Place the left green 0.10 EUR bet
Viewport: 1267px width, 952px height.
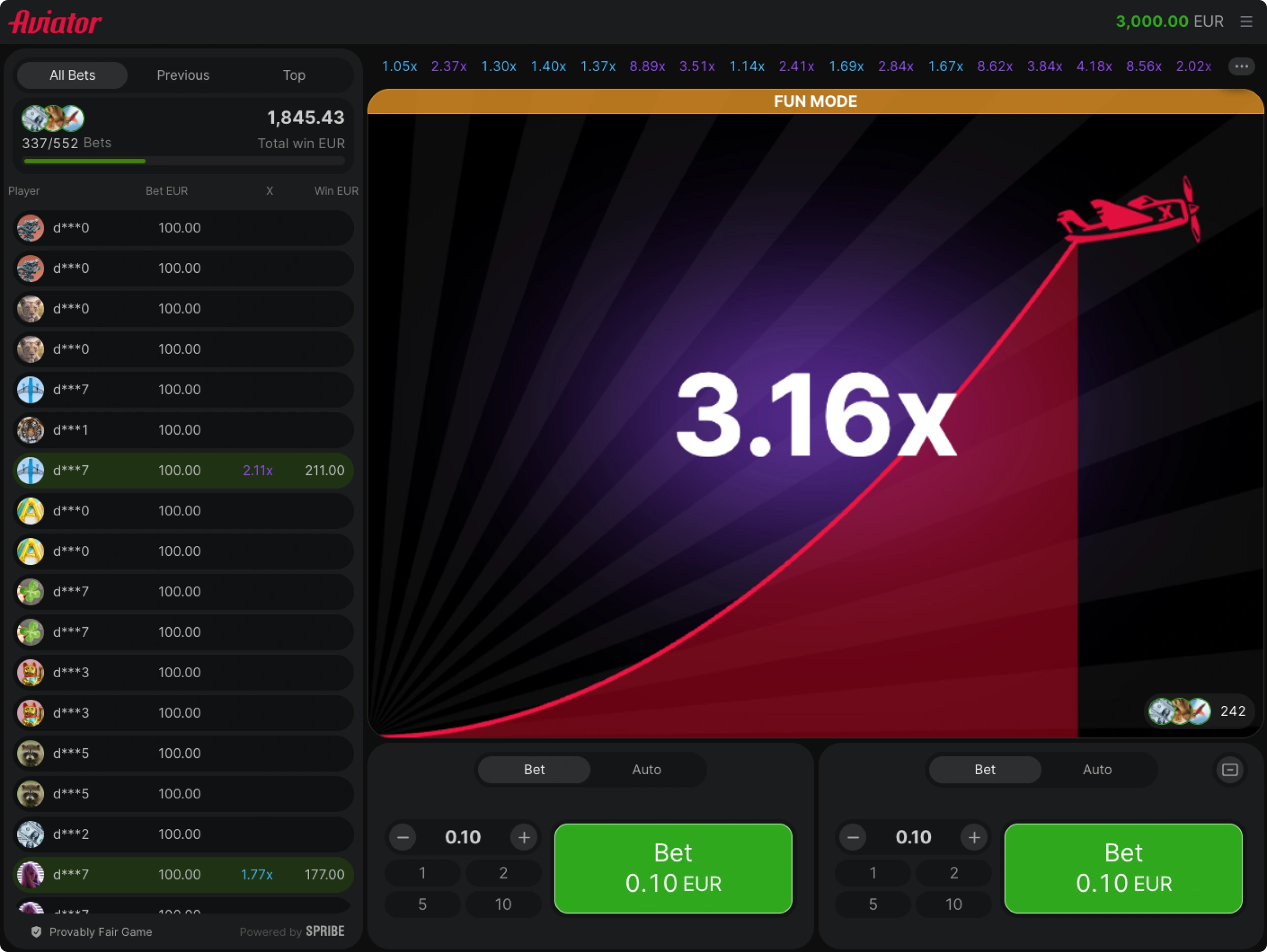(x=673, y=868)
